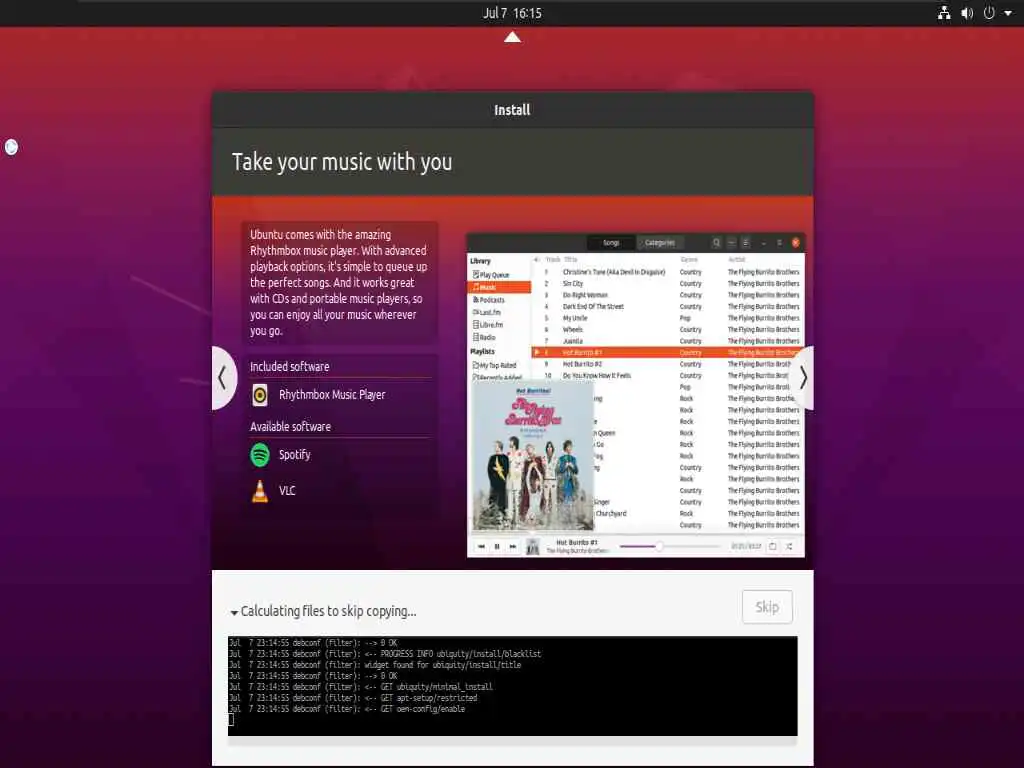Click the Flying Burrito Brothers album cover

533,455
